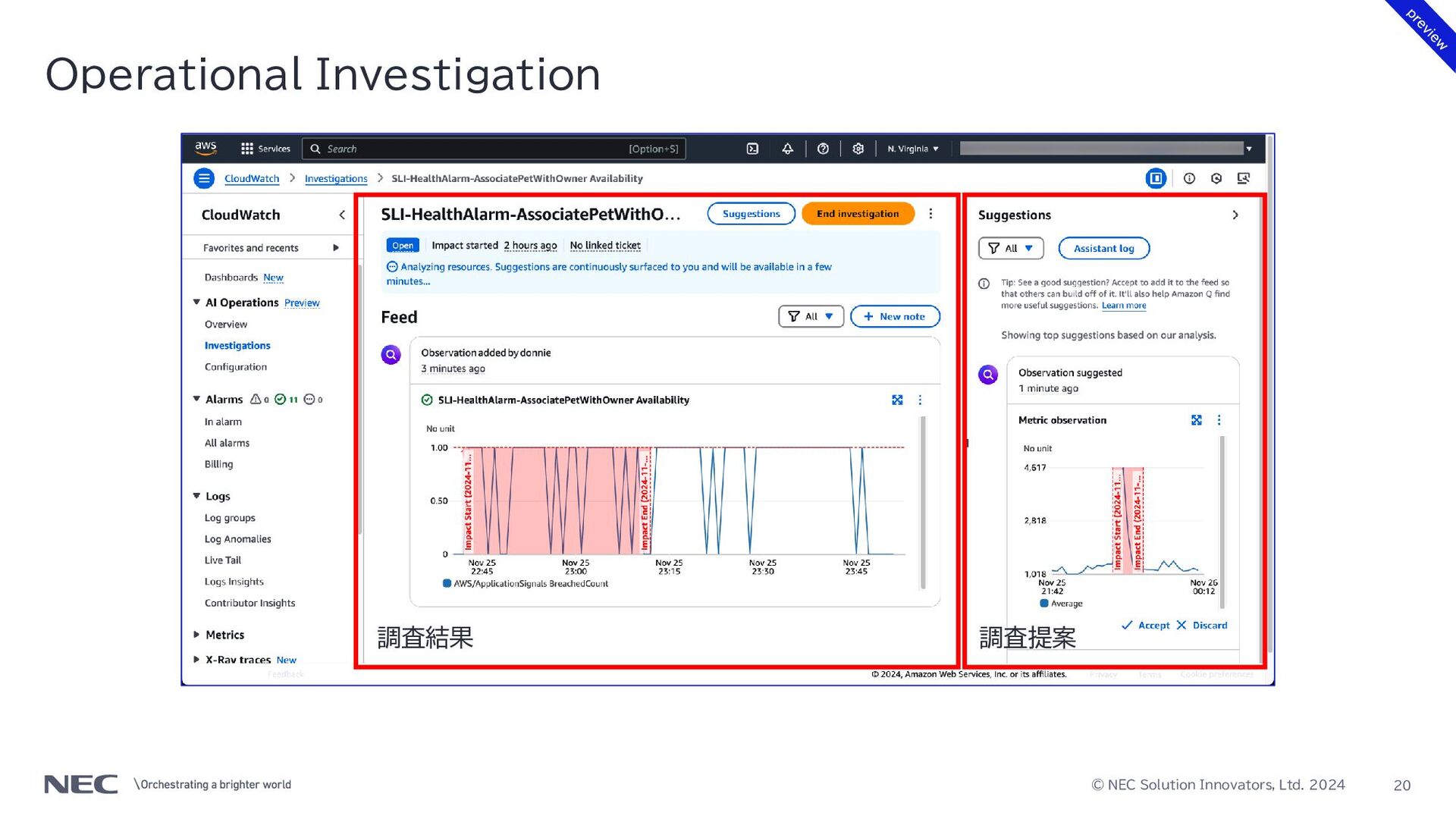Enlarge the Metric observation chart
The height and width of the screenshot is (819, 1456).
tap(1196, 420)
